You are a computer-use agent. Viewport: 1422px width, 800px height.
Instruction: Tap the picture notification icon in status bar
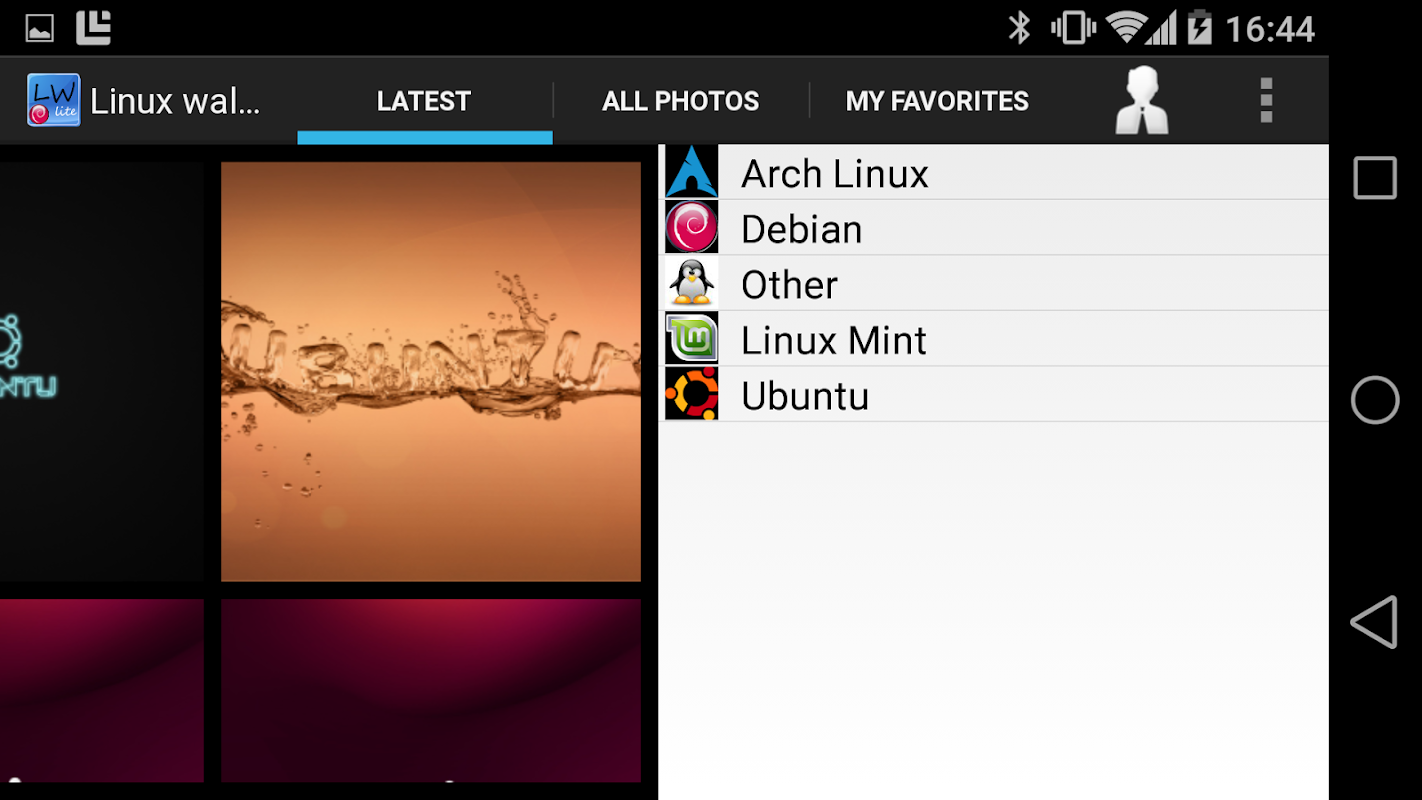40,29
